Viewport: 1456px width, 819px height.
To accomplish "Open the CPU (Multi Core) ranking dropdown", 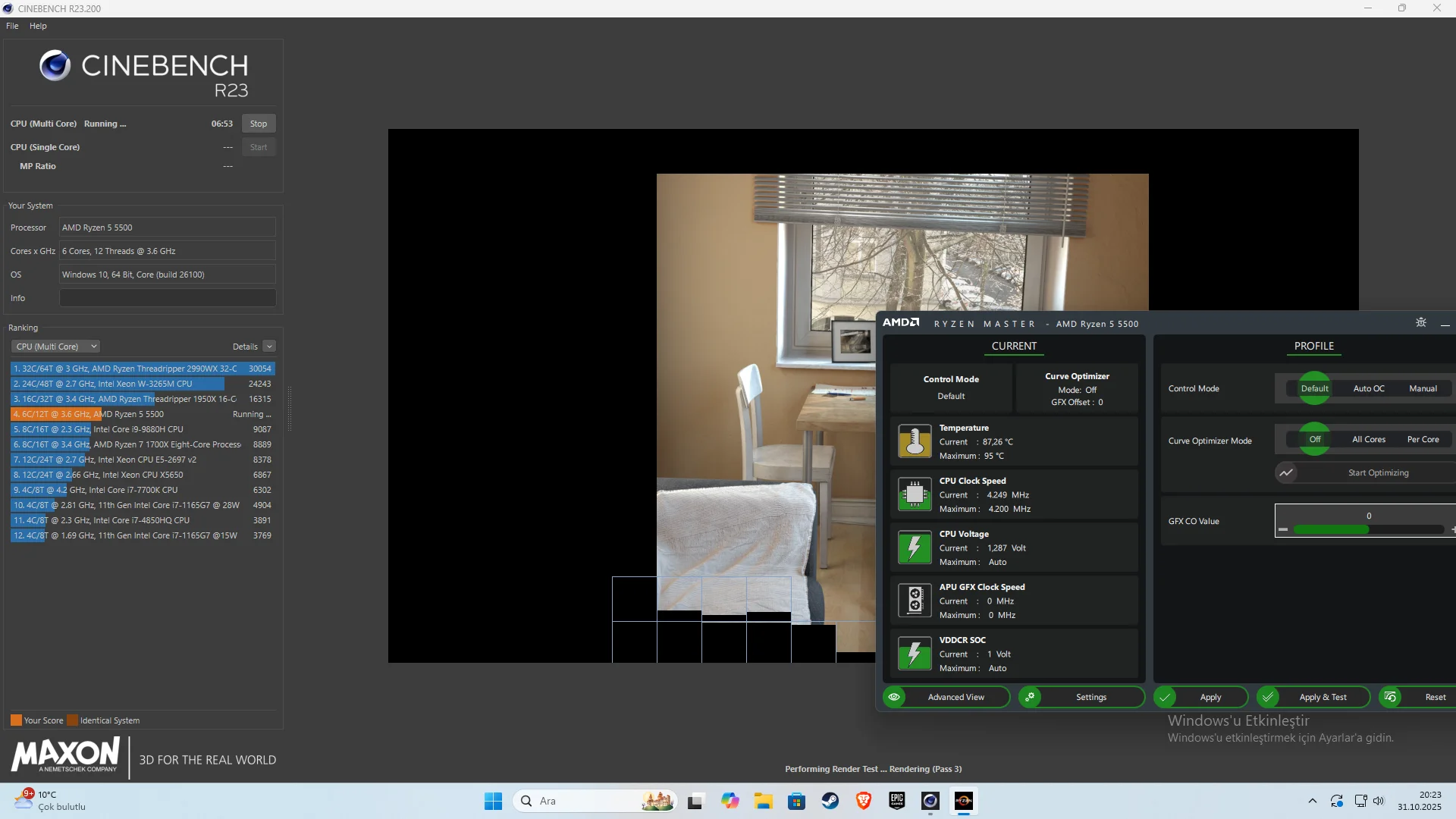I will 55,347.
